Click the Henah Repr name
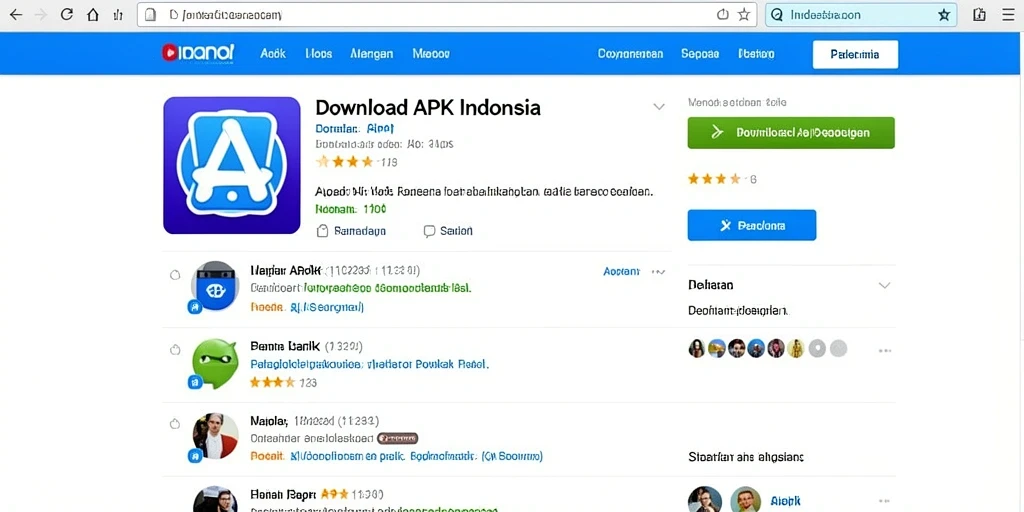The width and height of the screenshot is (1024, 512). [x=283, y=494]
